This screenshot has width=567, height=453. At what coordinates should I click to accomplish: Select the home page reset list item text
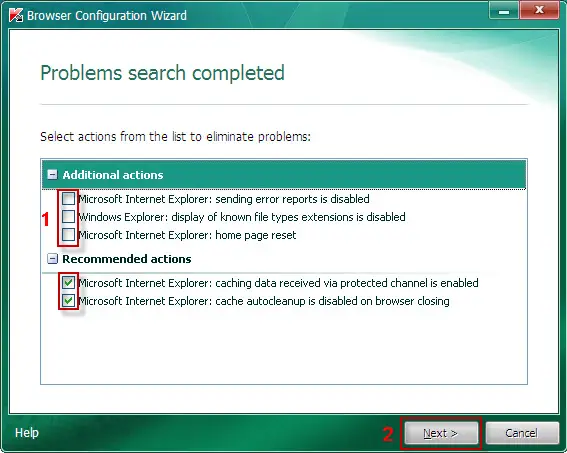187,235
